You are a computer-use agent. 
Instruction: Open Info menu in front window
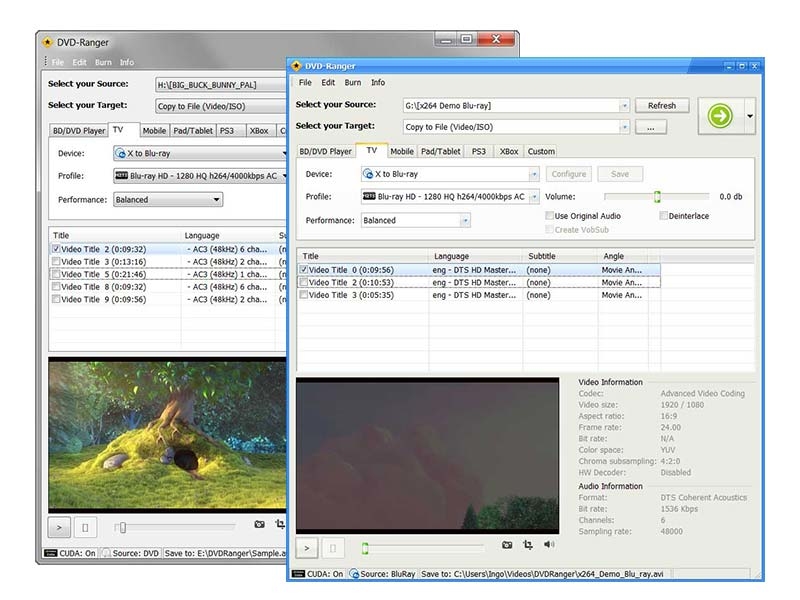click(x=378, y=83)
